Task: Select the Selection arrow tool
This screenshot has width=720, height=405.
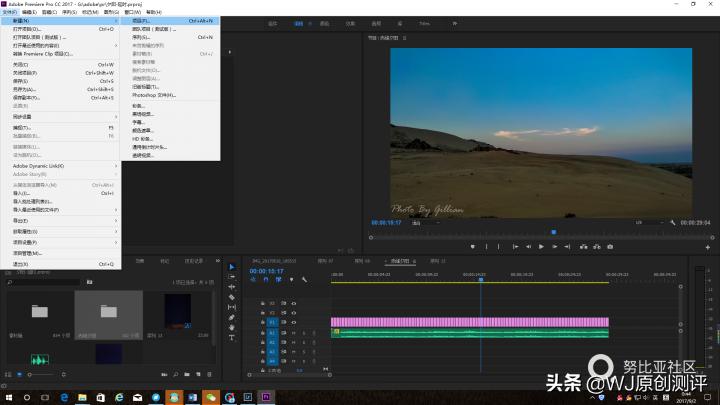Action: 232,267
